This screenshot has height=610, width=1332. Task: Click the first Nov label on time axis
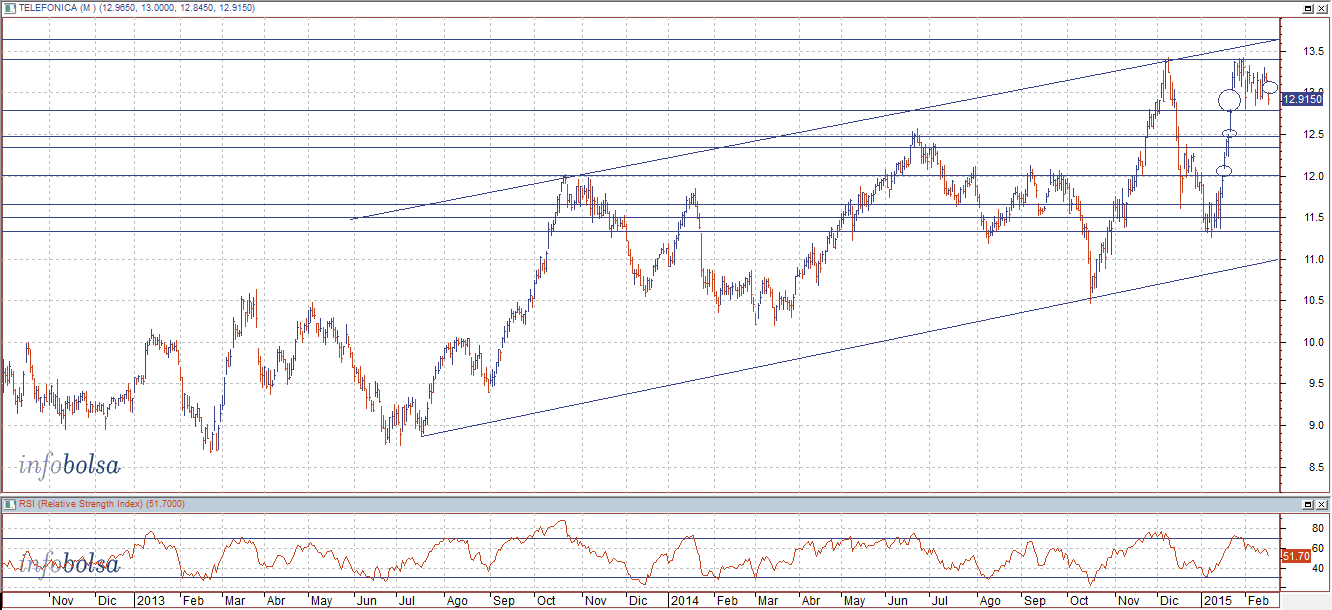coord(62,601)
